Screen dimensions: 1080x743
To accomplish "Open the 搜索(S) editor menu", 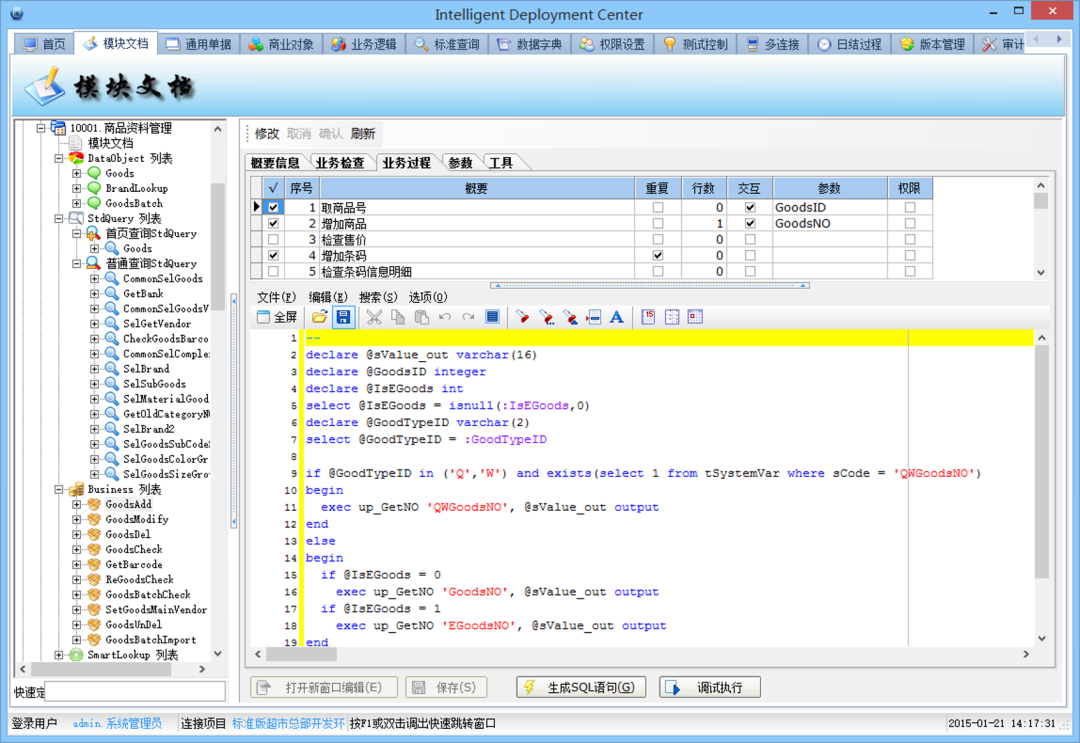I will click(377, 297).
